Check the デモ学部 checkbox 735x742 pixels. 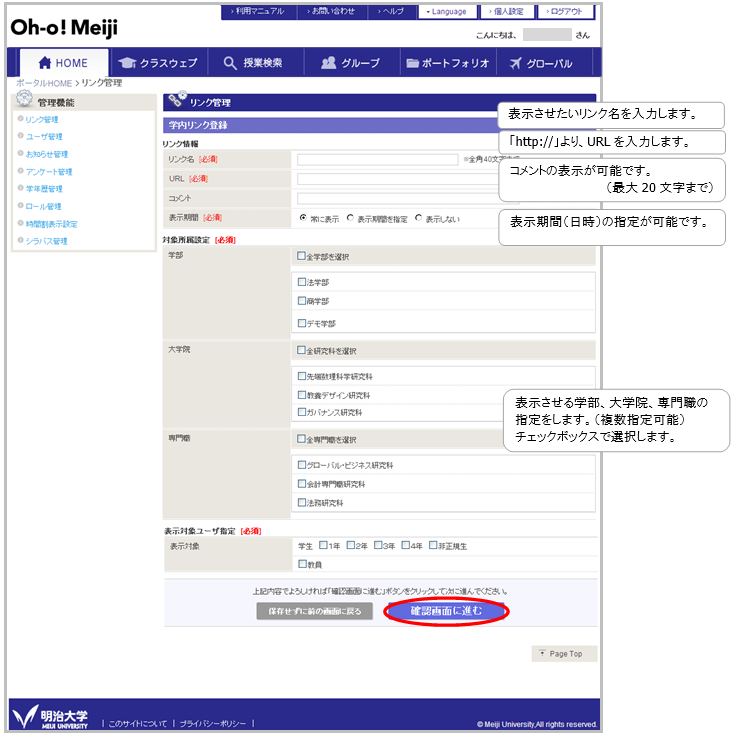(301, 323)
